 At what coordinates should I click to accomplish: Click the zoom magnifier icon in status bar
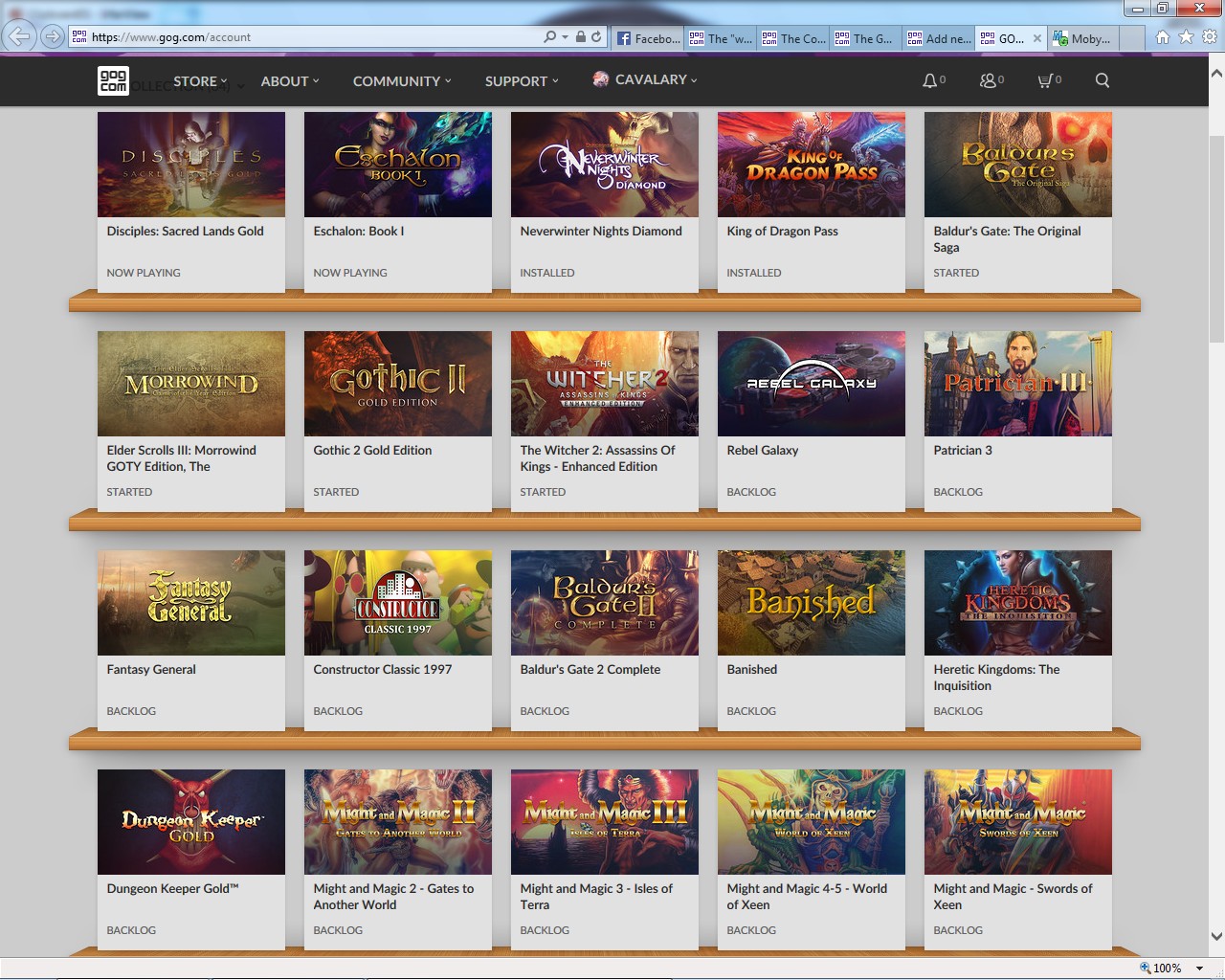[x=1145, y=968]
